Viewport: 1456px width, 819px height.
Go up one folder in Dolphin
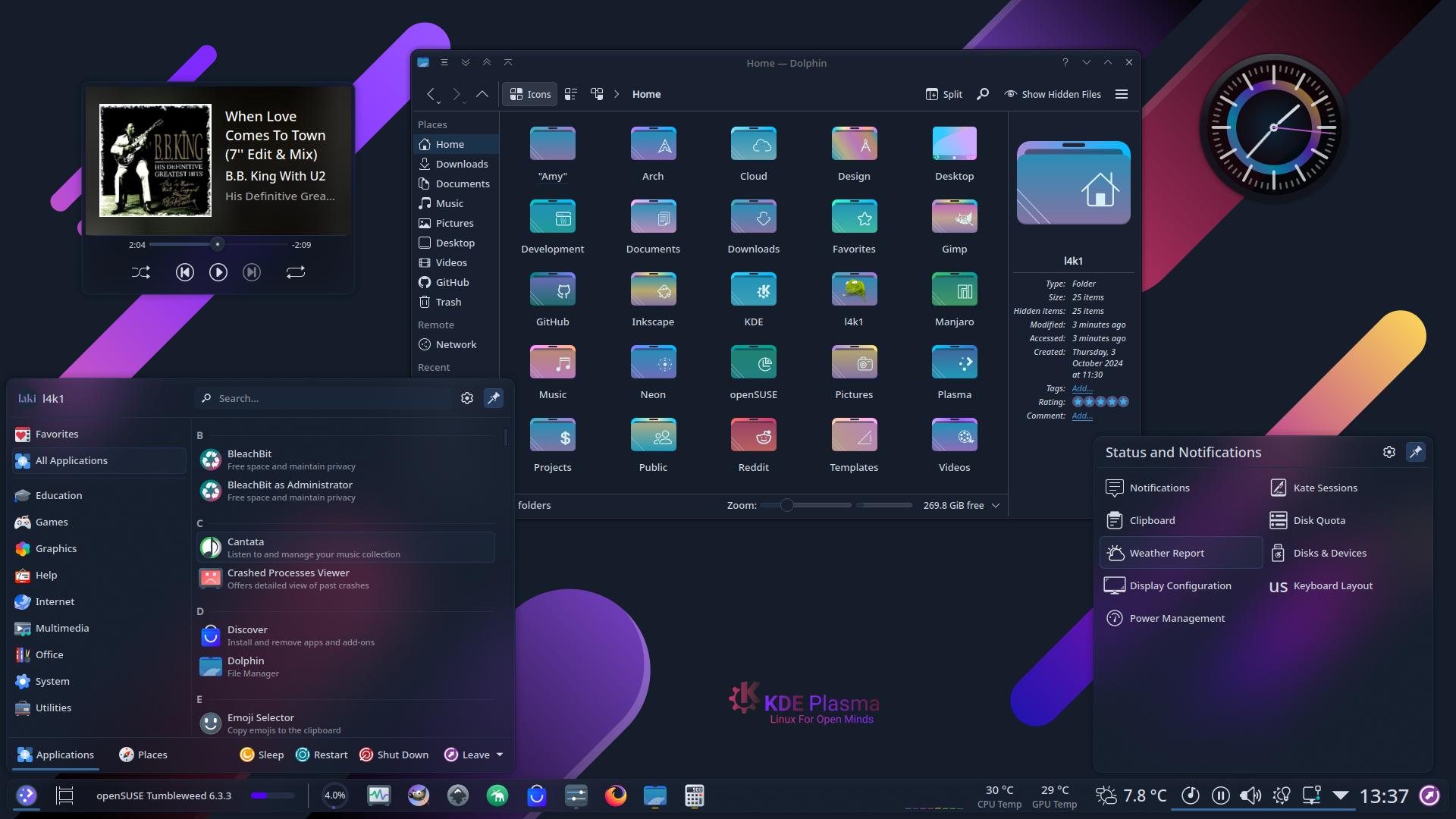[482, 94]
